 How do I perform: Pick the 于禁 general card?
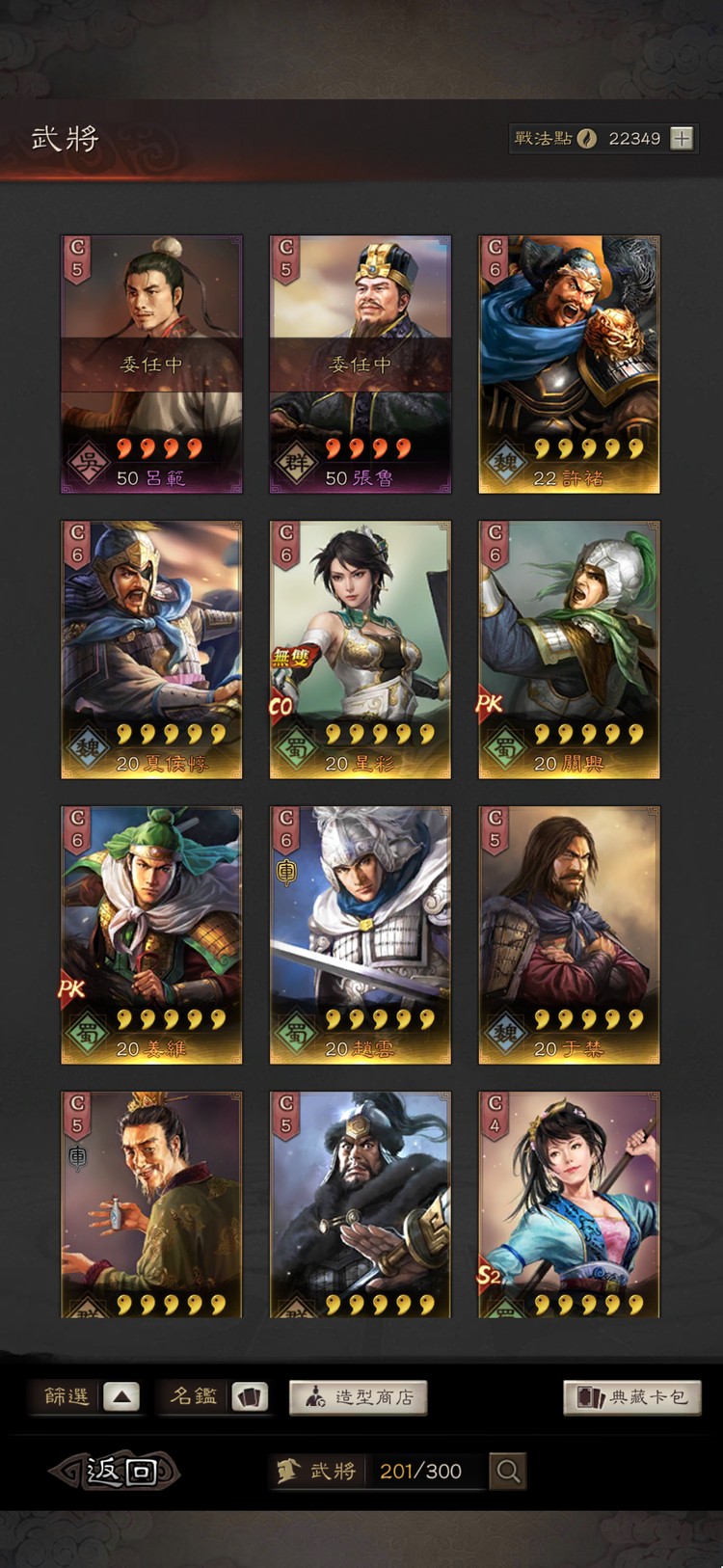pos(570,935)
